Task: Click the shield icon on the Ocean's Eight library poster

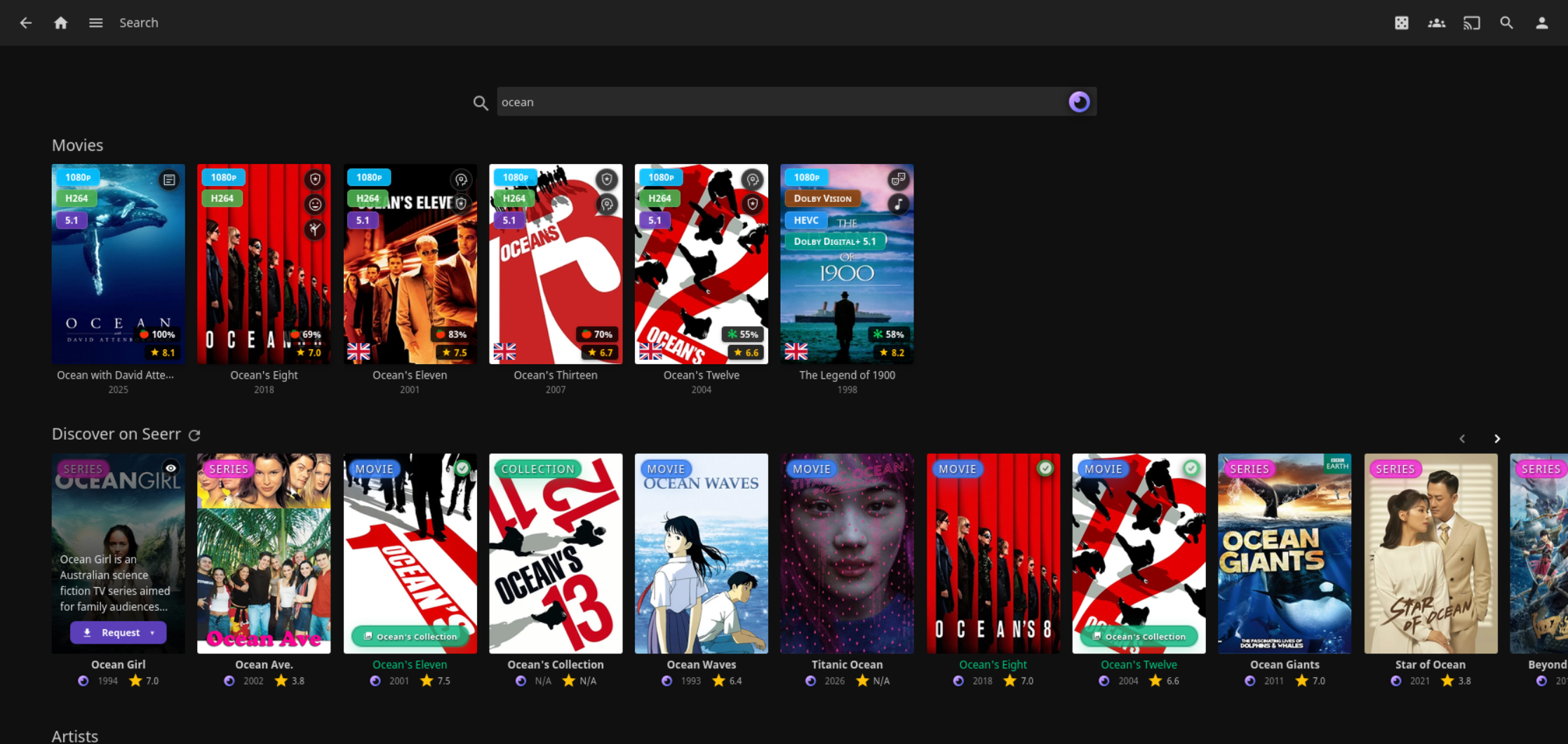Action: [315, 180]
